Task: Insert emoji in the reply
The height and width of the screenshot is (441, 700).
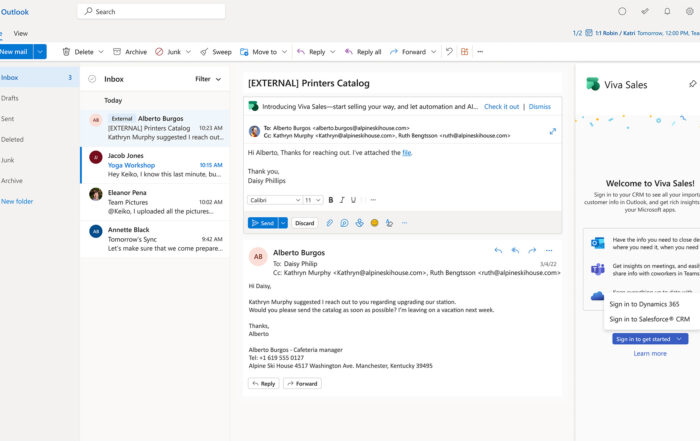Action: [375, 223]
